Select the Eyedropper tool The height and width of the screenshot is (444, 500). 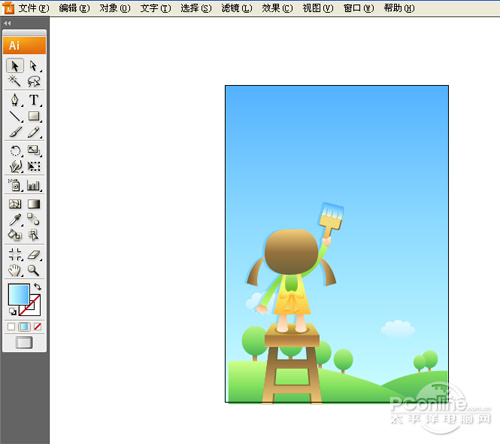pos(15,220)
